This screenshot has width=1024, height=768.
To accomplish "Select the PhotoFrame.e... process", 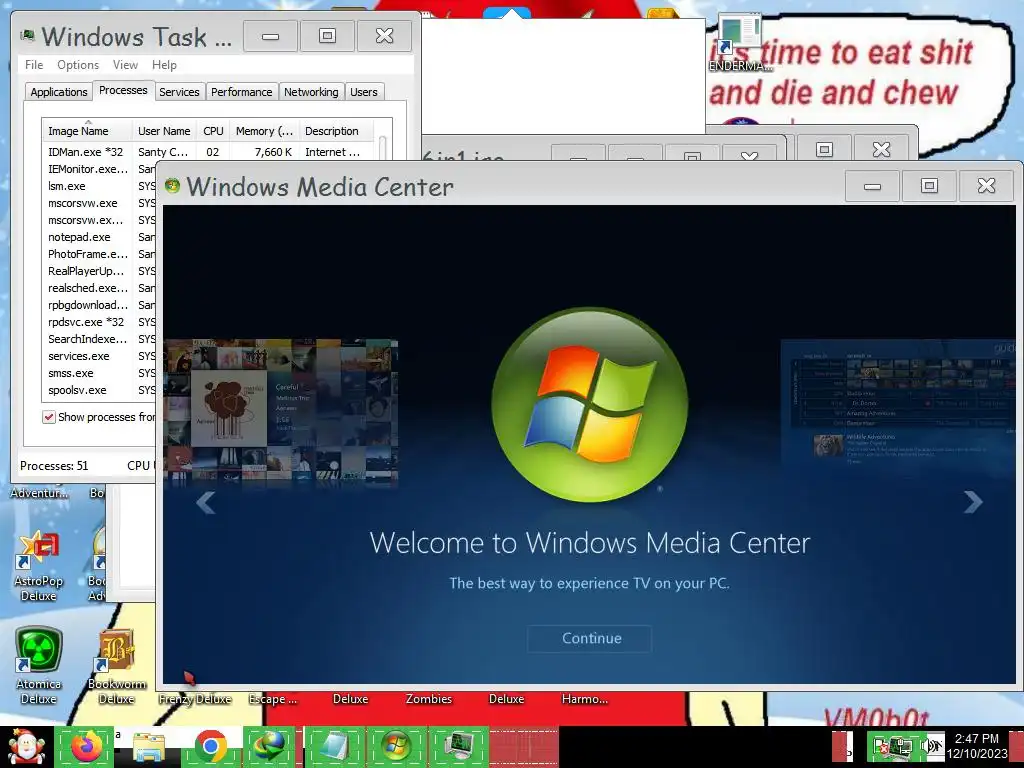I will click(99, 253).
